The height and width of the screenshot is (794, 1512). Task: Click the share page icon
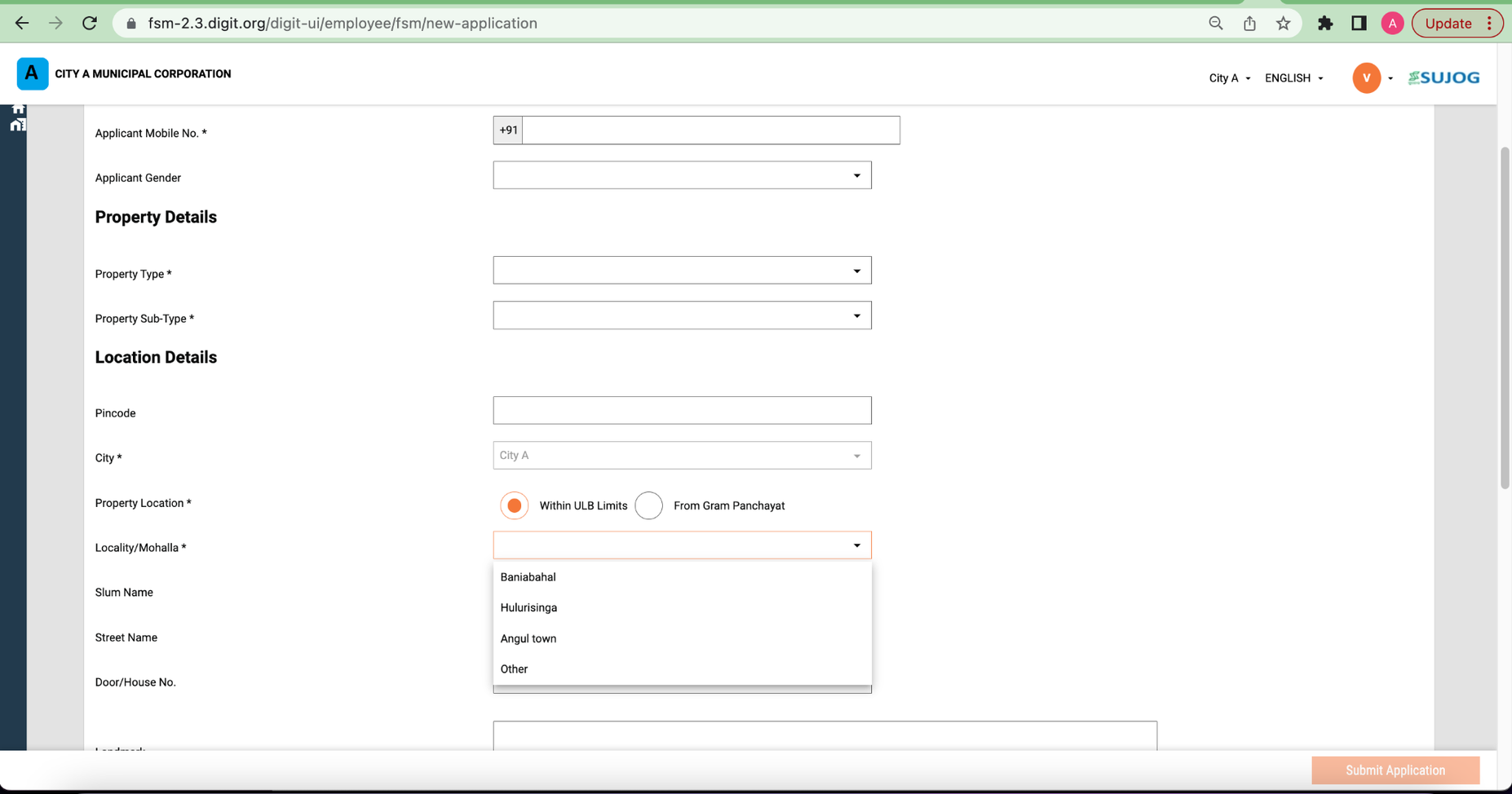point(1249,23)
